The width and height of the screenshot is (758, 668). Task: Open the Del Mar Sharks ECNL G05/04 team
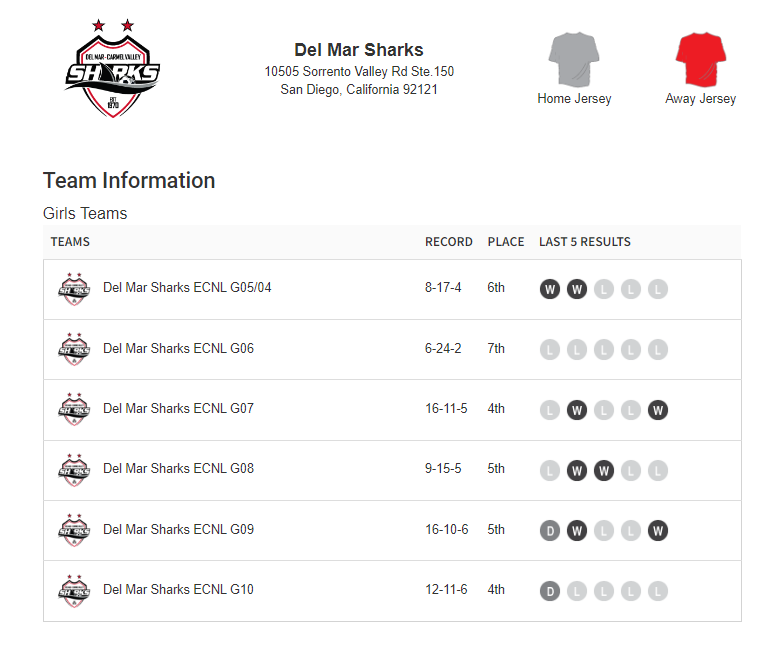pos(187,288)
